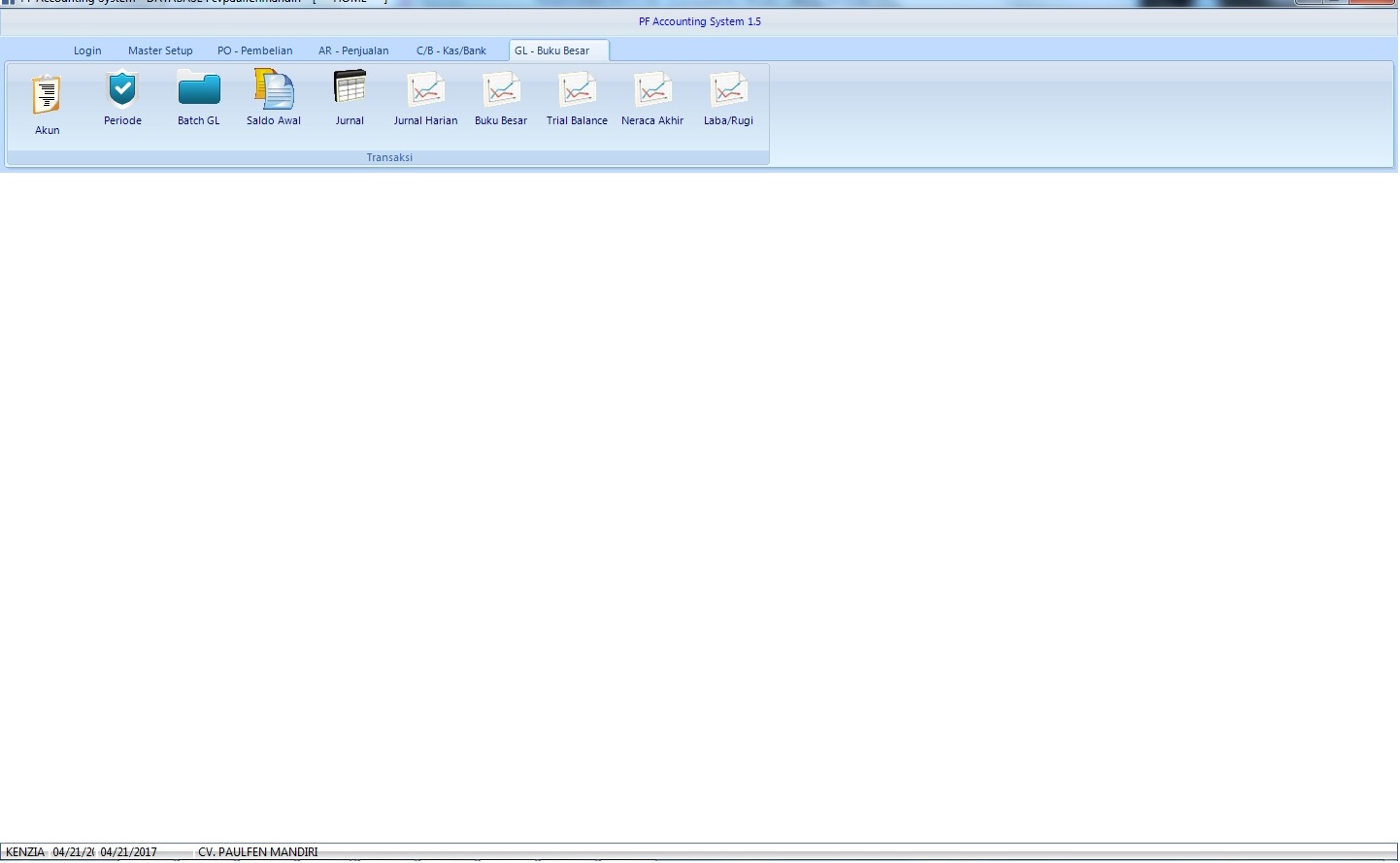
Task: Go to the AR - Penjualan tab
Action: click(x=353, y=50)
